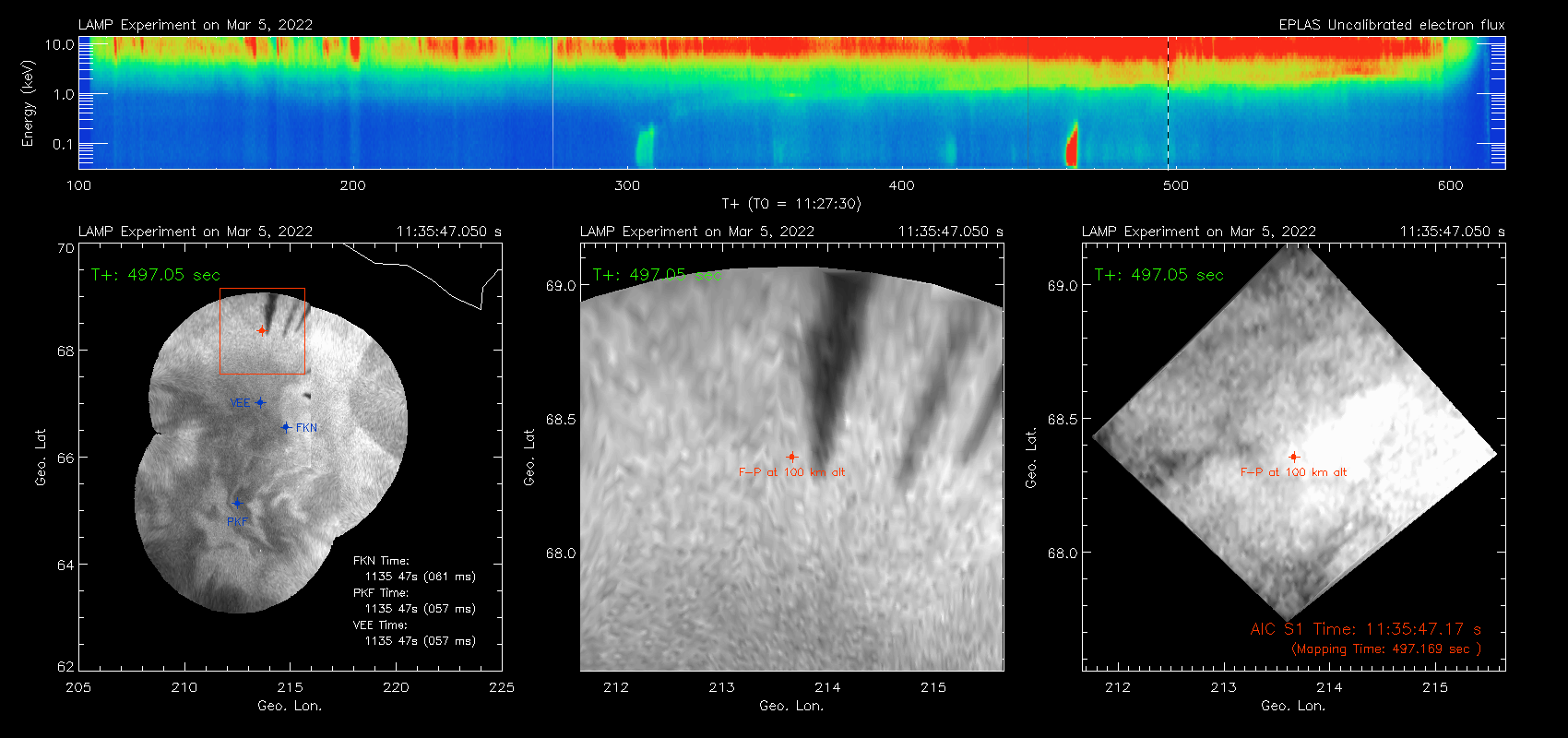Click the 'PKF Time:' label

pos(381,593)
